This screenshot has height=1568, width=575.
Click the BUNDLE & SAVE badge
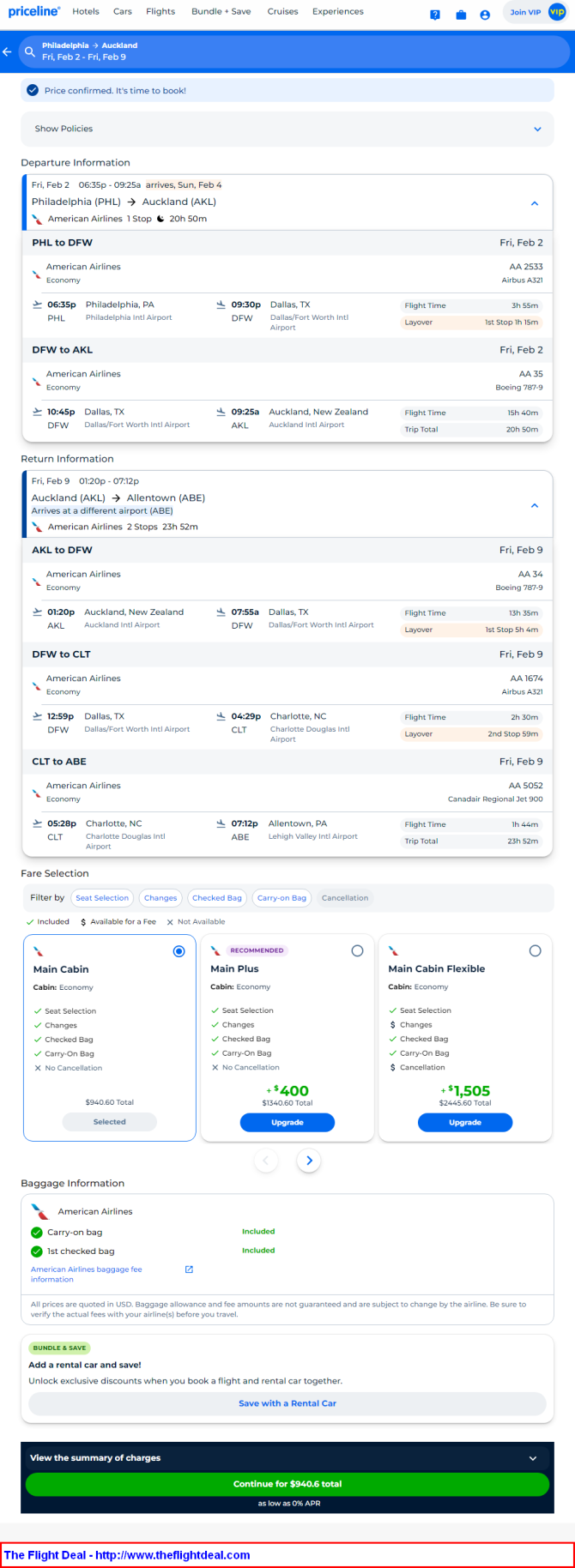pyautogui.click(x=59, y=1348)
